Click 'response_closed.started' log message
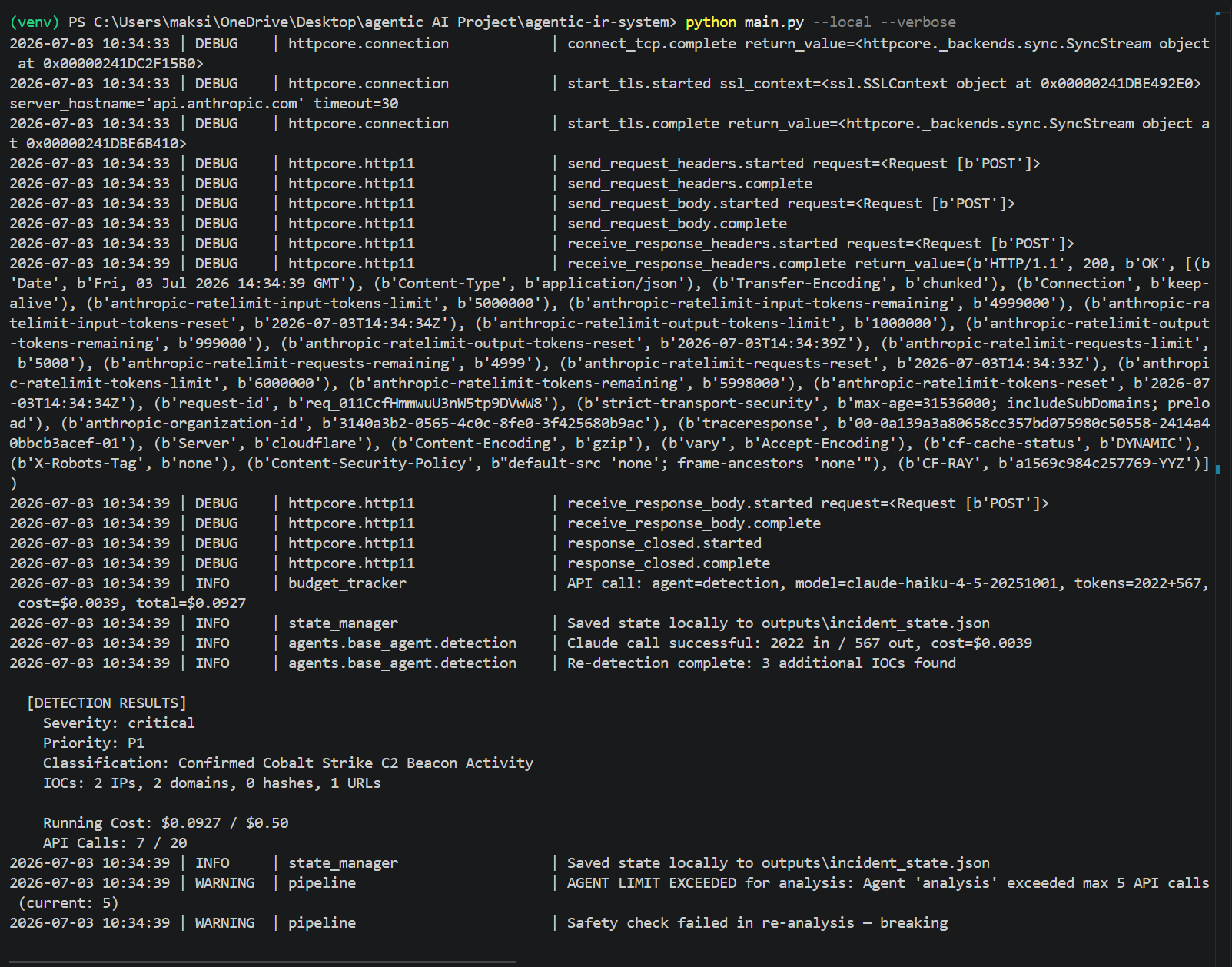1232x967 pixels. (664, 543)
